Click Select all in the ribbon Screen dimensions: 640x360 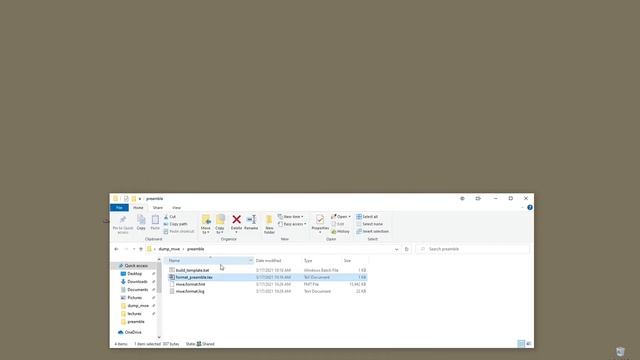[367, 217]
